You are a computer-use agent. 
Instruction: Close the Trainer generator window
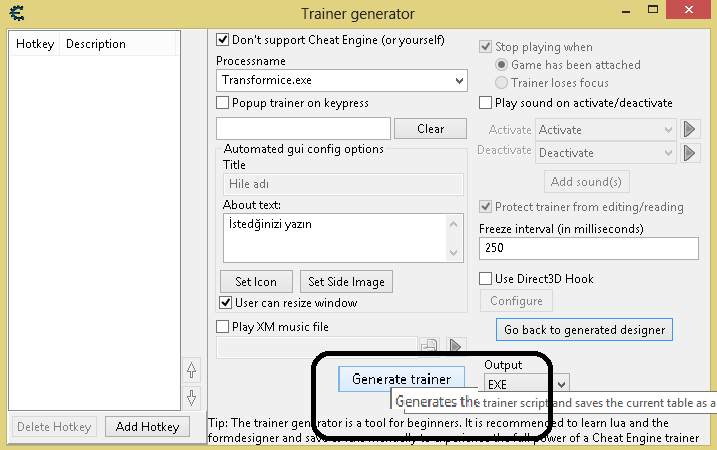pyautogui.click(x=689, y=10)
